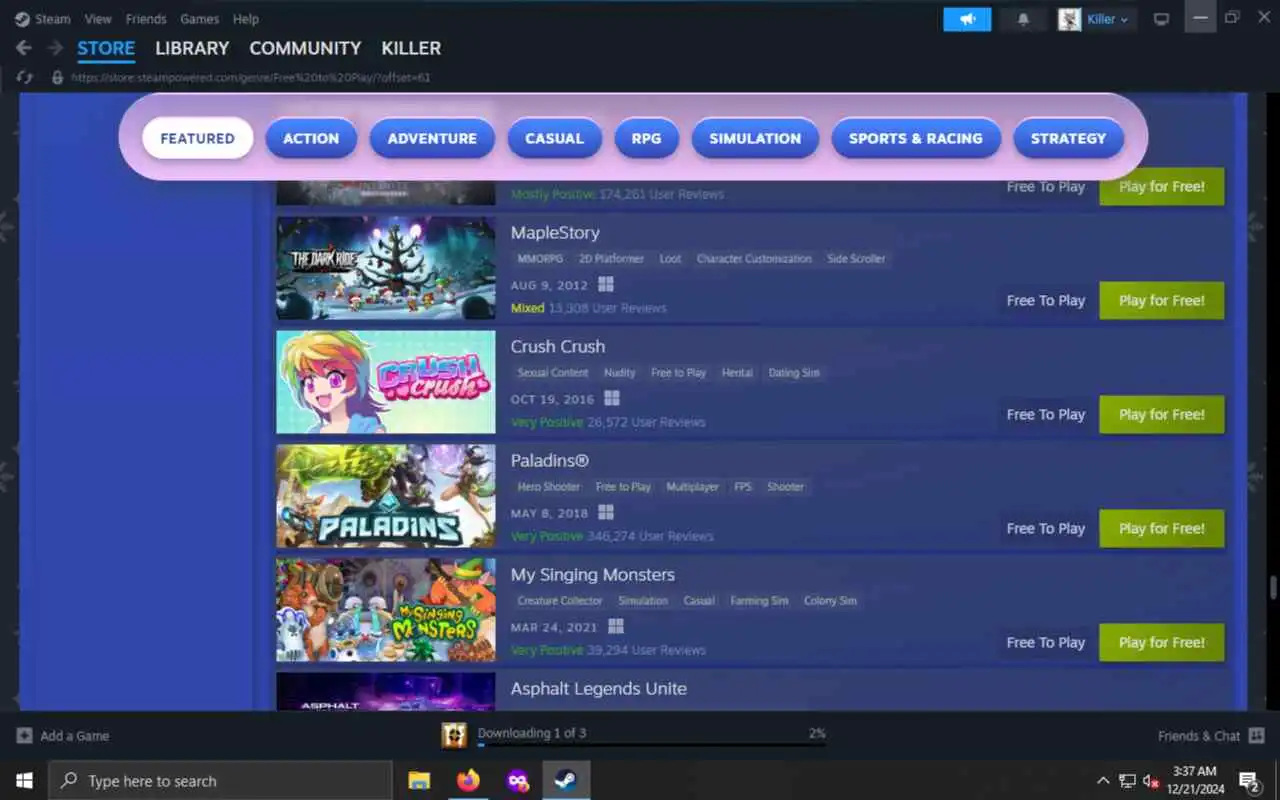Open the Windows notification center icon

[1249, 781]
